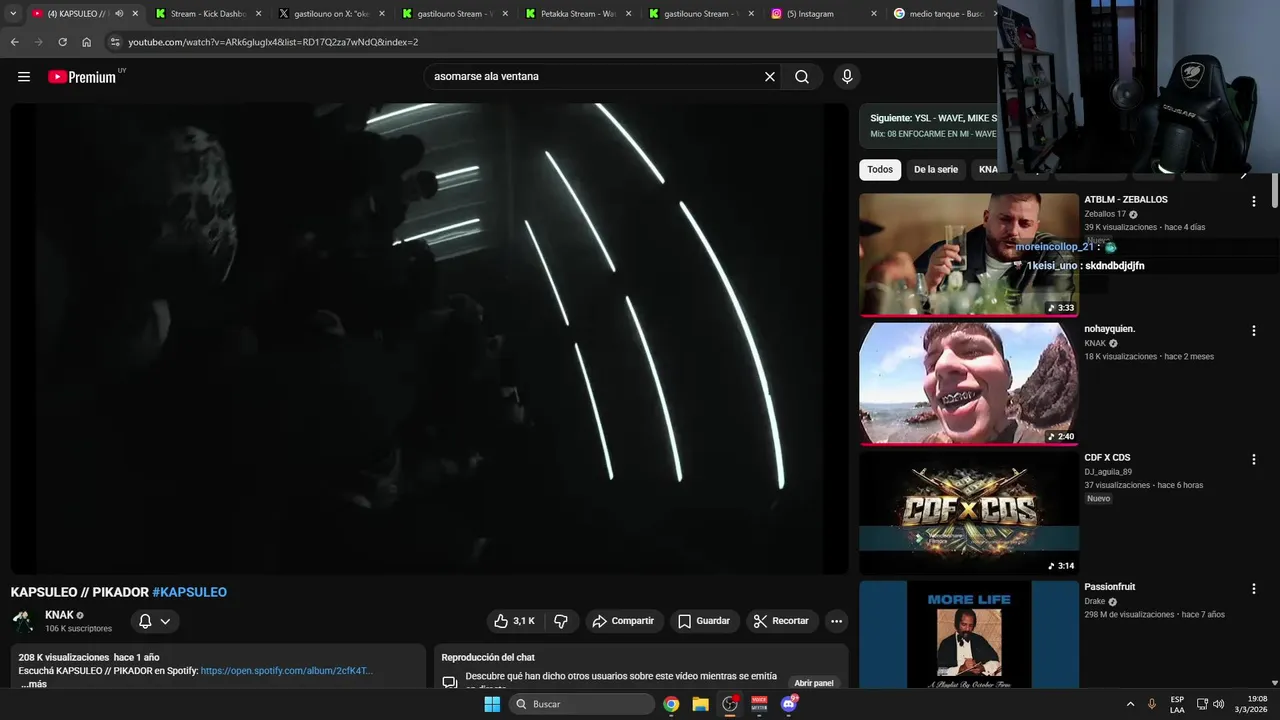
Task: Close the Petakka Stream tab
Action: coord(627,14)
